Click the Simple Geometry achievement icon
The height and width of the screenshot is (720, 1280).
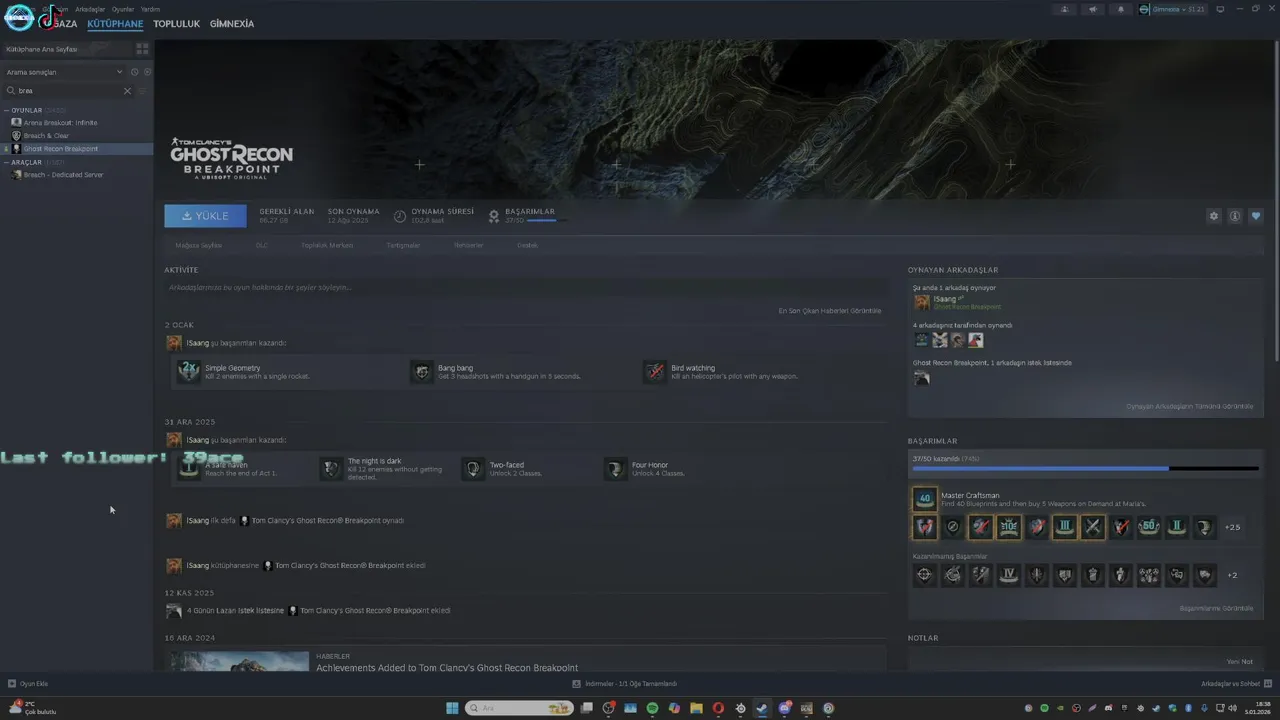[189, 372]
